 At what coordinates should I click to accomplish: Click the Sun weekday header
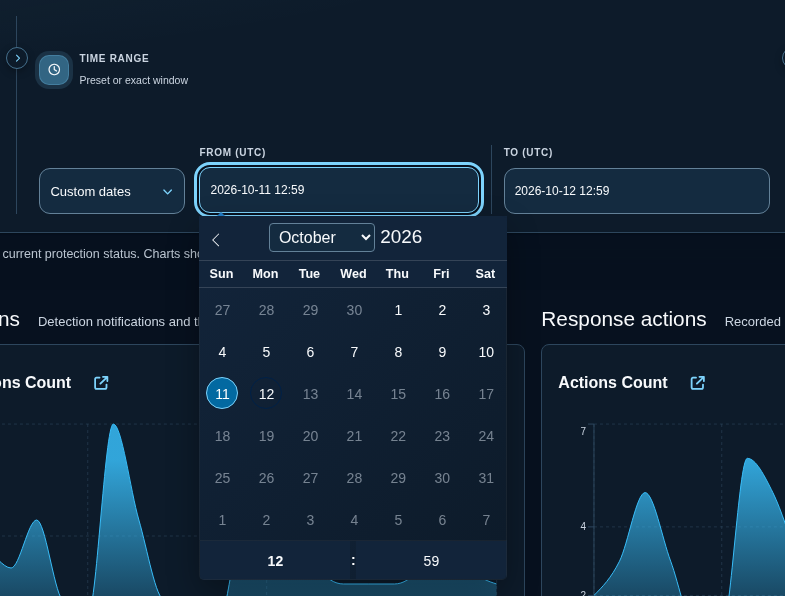click(221, 273)
